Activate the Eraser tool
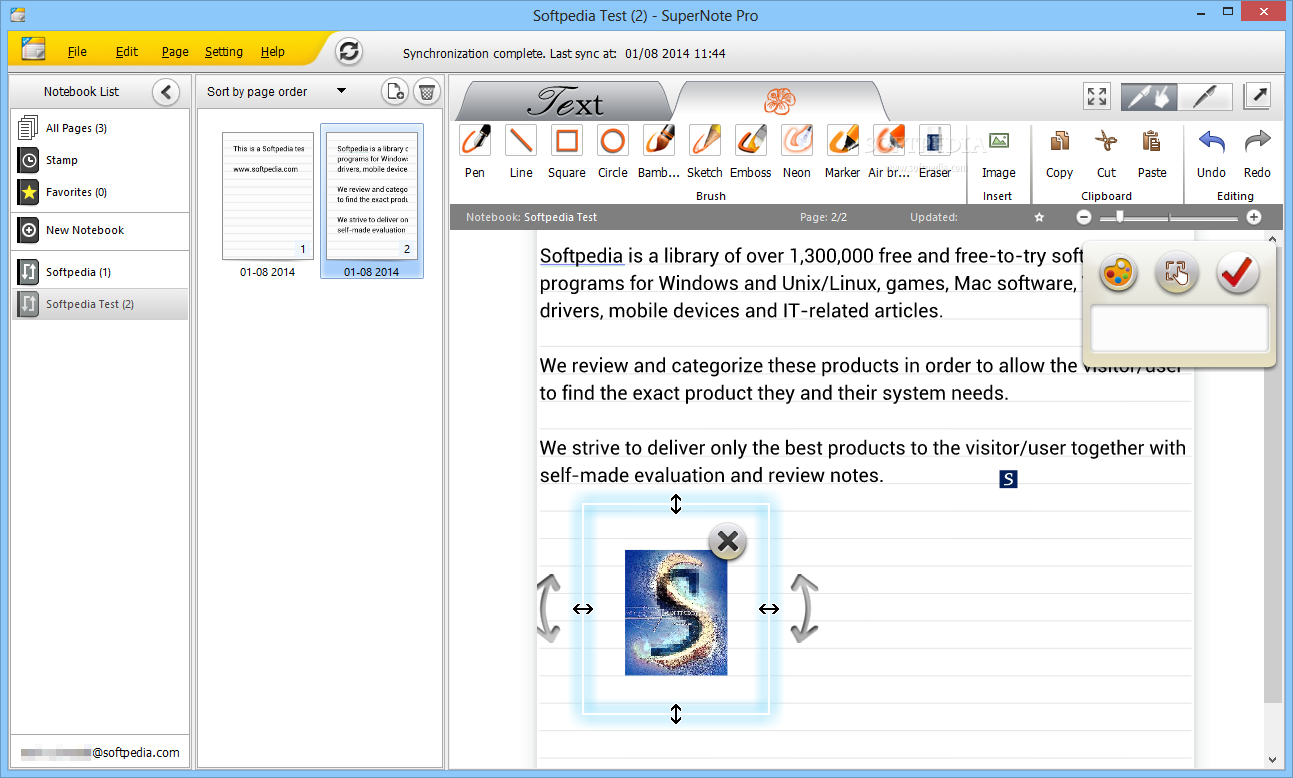Screen dimensions: 1293x778 click(935, 151)
